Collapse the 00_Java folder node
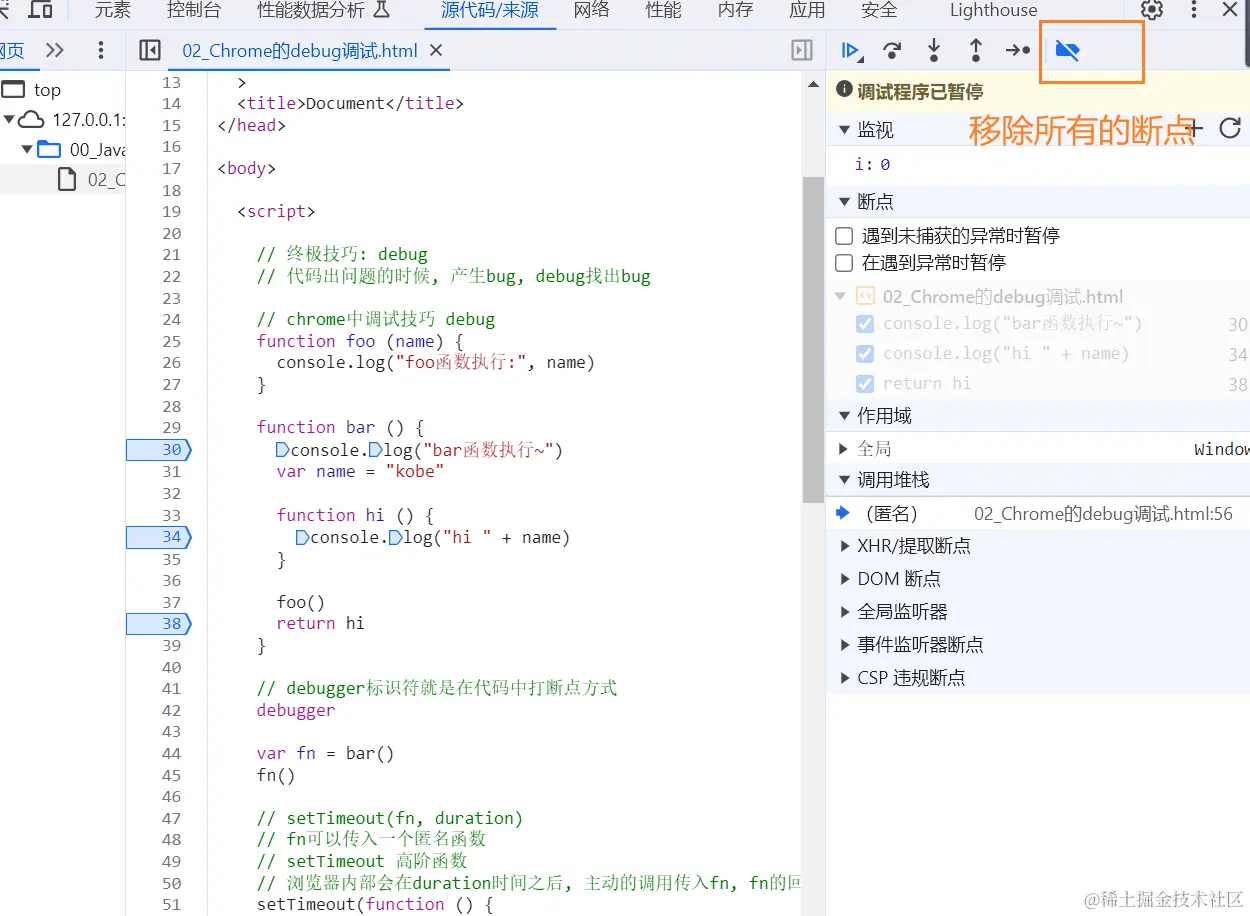The height and width of the screenshot is (916, 1250). point(27,150)
